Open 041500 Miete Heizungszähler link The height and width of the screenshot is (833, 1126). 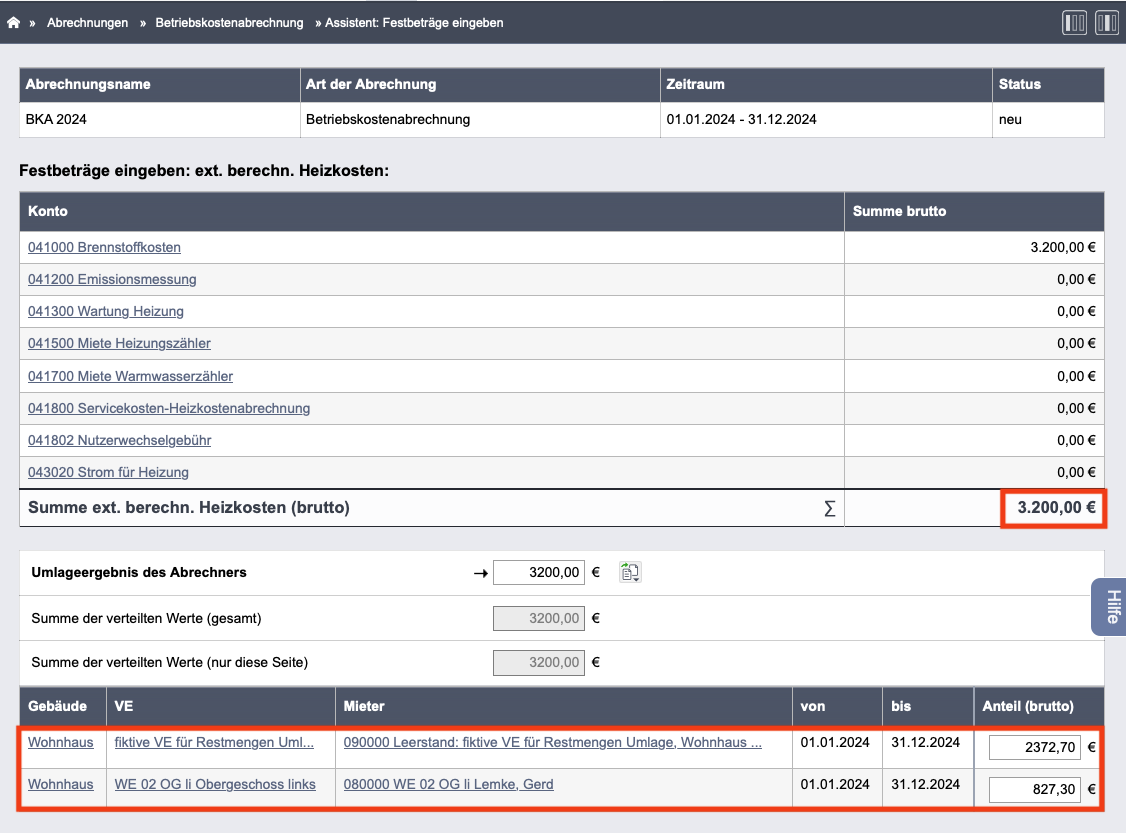tap(119, 343)
